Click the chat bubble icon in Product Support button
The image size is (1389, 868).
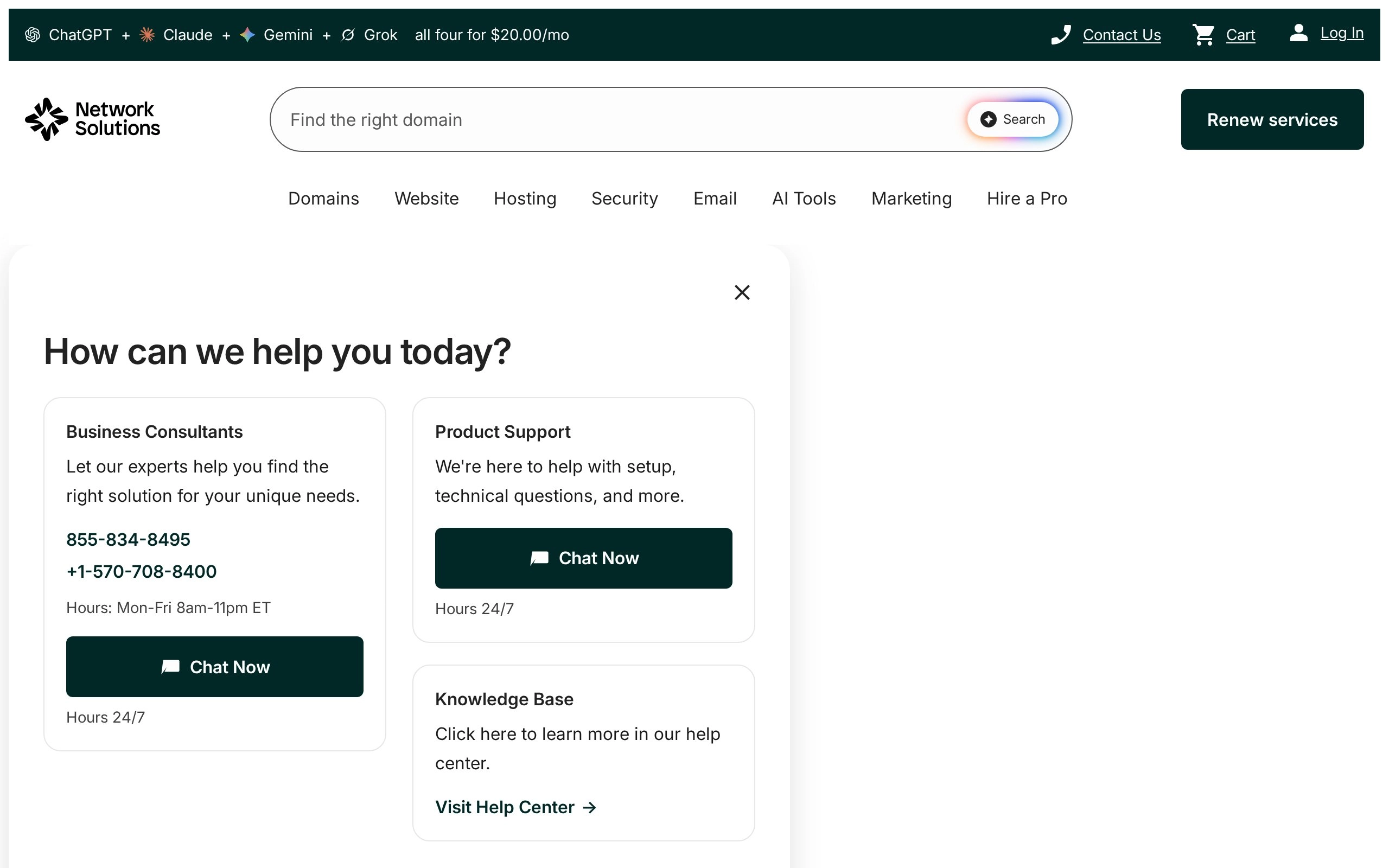pyautogui.click(x=539, y=558)
